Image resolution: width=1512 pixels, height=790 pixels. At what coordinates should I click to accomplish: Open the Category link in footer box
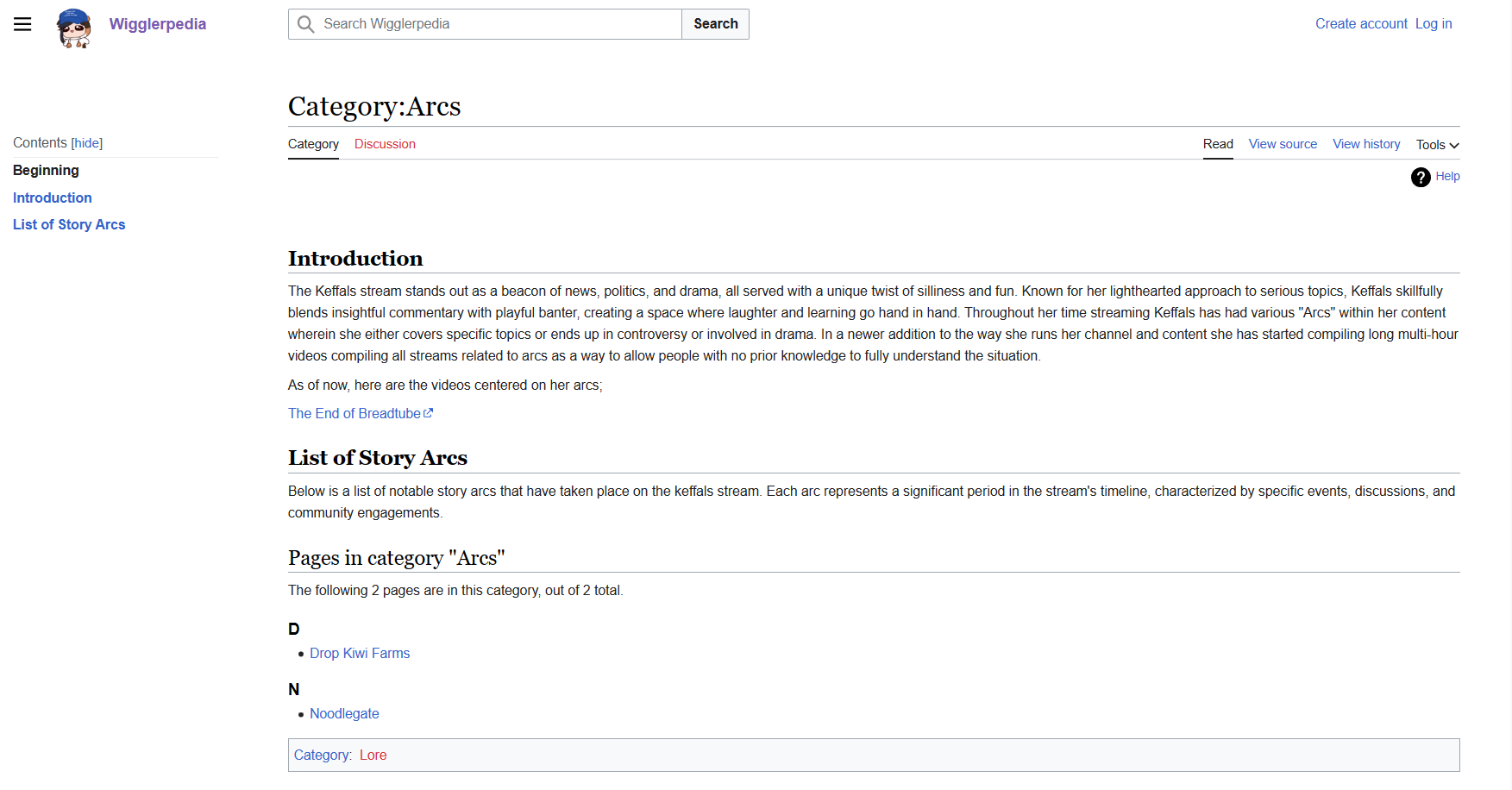(321, 756)
